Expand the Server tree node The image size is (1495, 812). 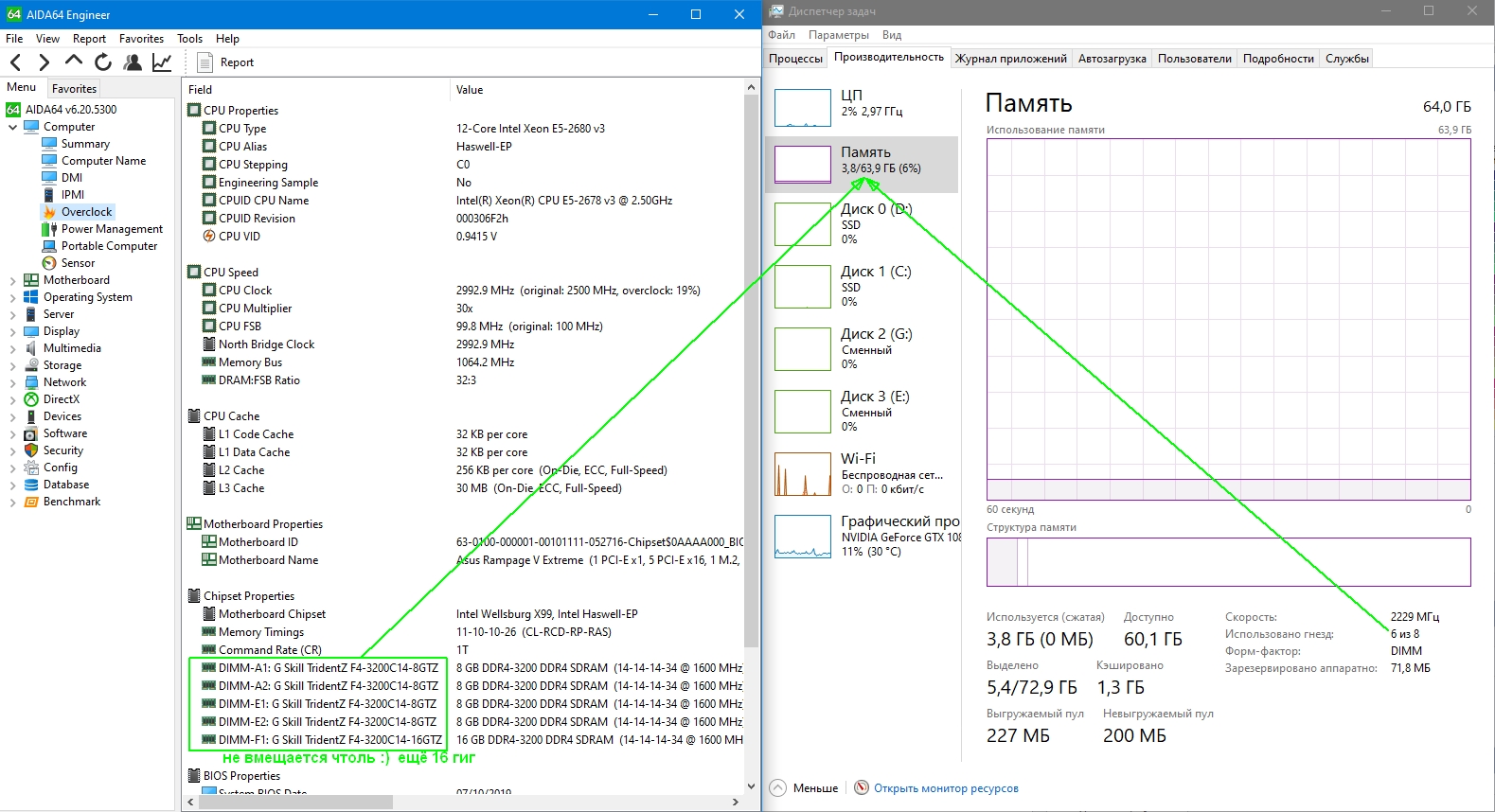click(x=12, y=314)
